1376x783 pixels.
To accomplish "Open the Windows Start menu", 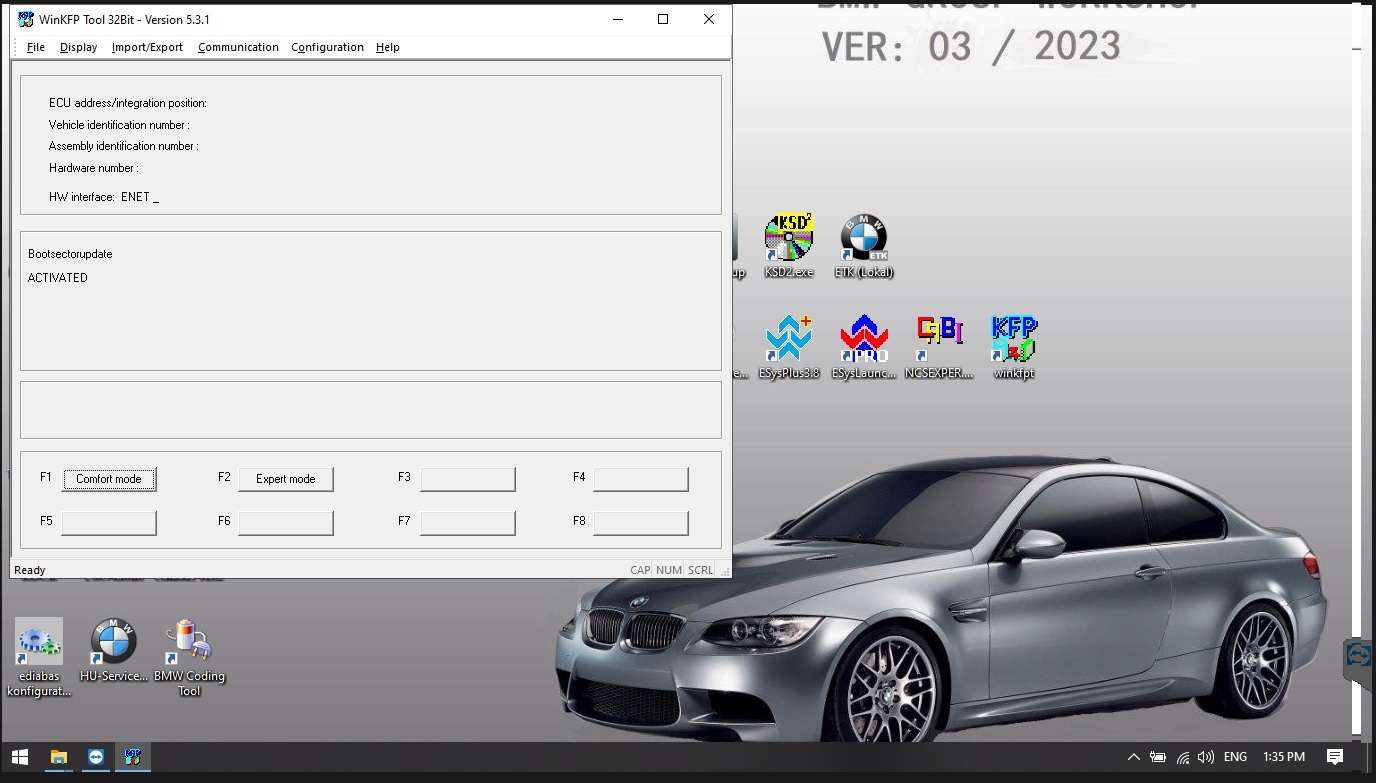I will coord(19,757).
